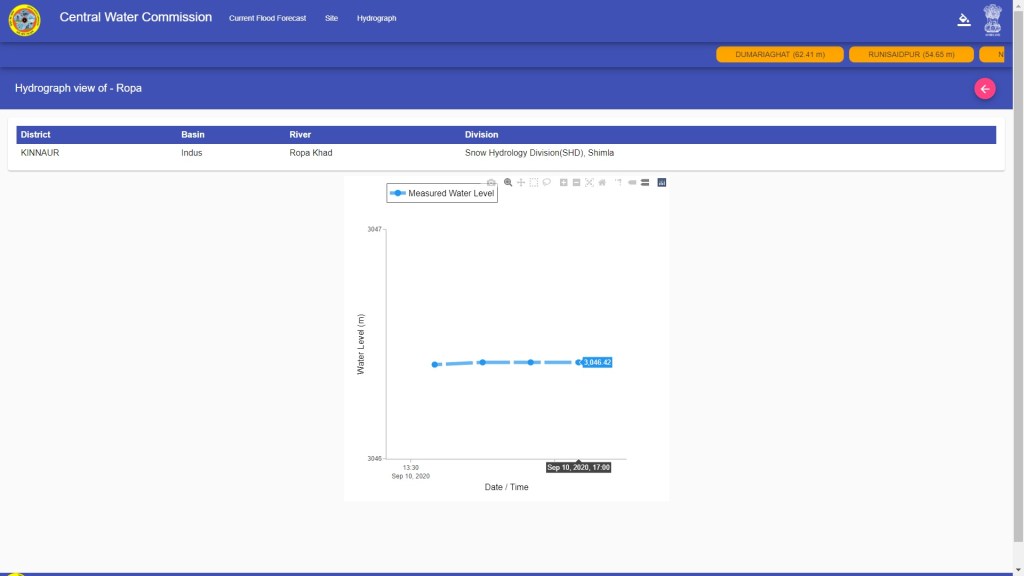This screenshot has height=576, width=1024.
Task: Open the Plotly logo link icon
Action: 662,182
